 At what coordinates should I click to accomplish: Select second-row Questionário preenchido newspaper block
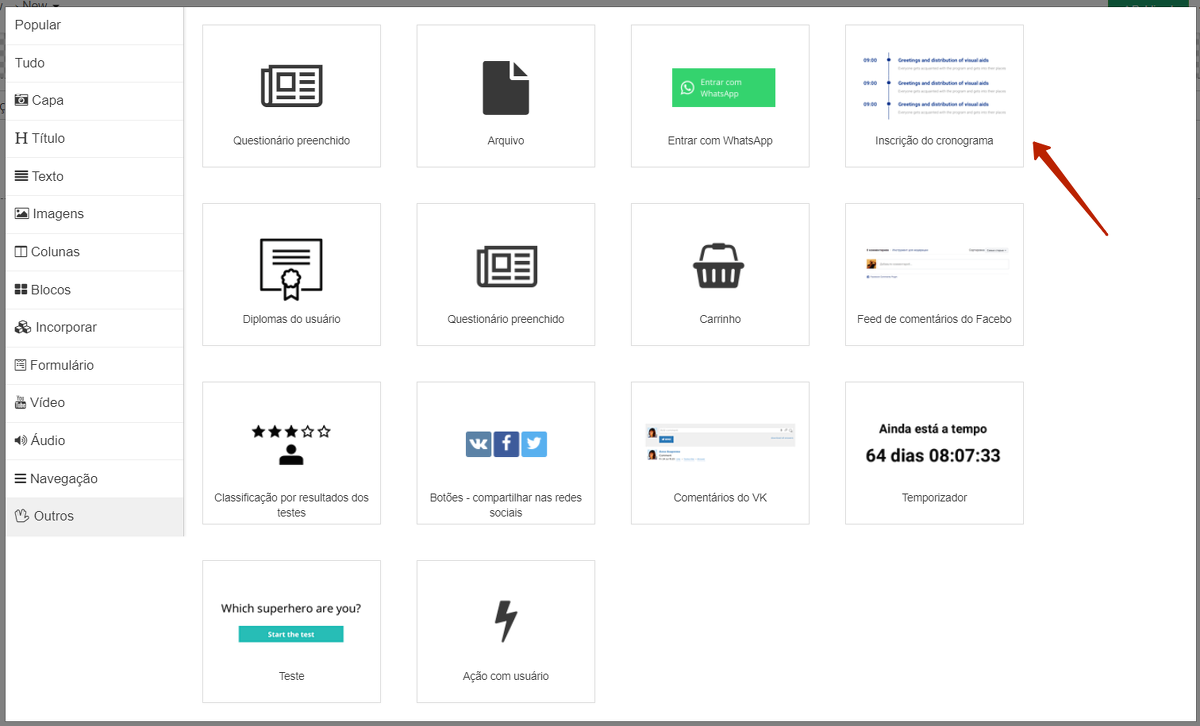click(505, 274)
